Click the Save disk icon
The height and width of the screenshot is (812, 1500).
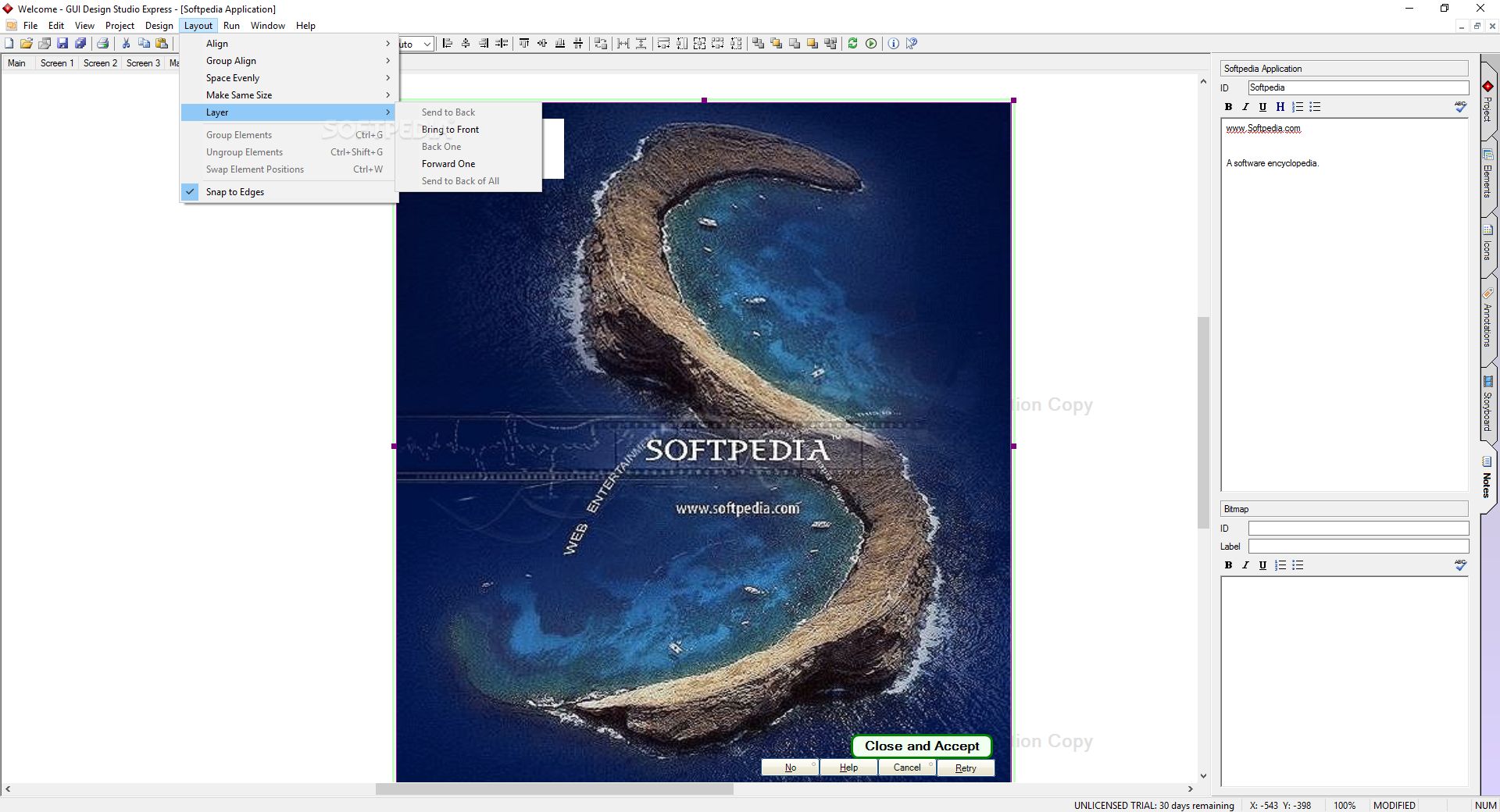click(62, 44)
